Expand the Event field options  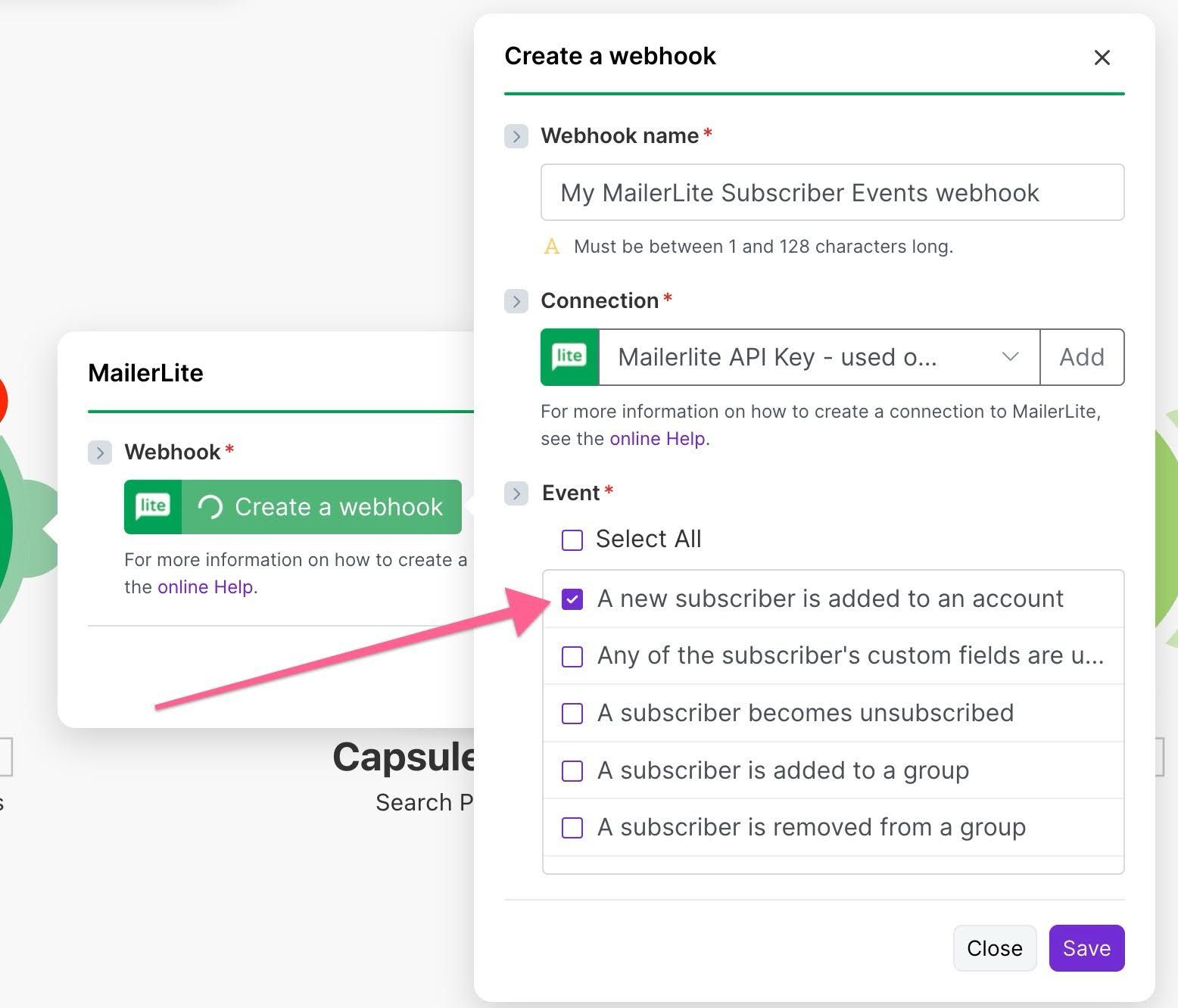pos(516,493)
